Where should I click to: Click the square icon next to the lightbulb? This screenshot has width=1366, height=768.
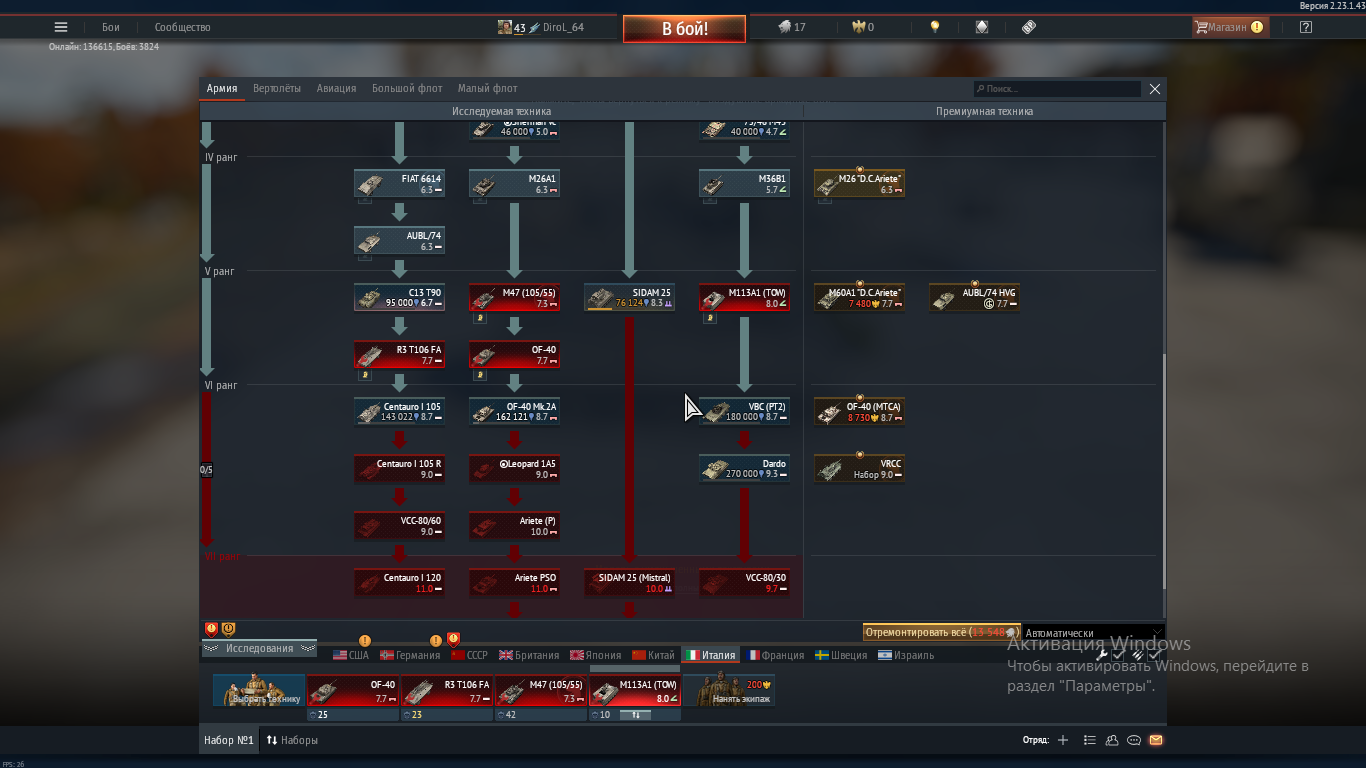tap(982, 27)
